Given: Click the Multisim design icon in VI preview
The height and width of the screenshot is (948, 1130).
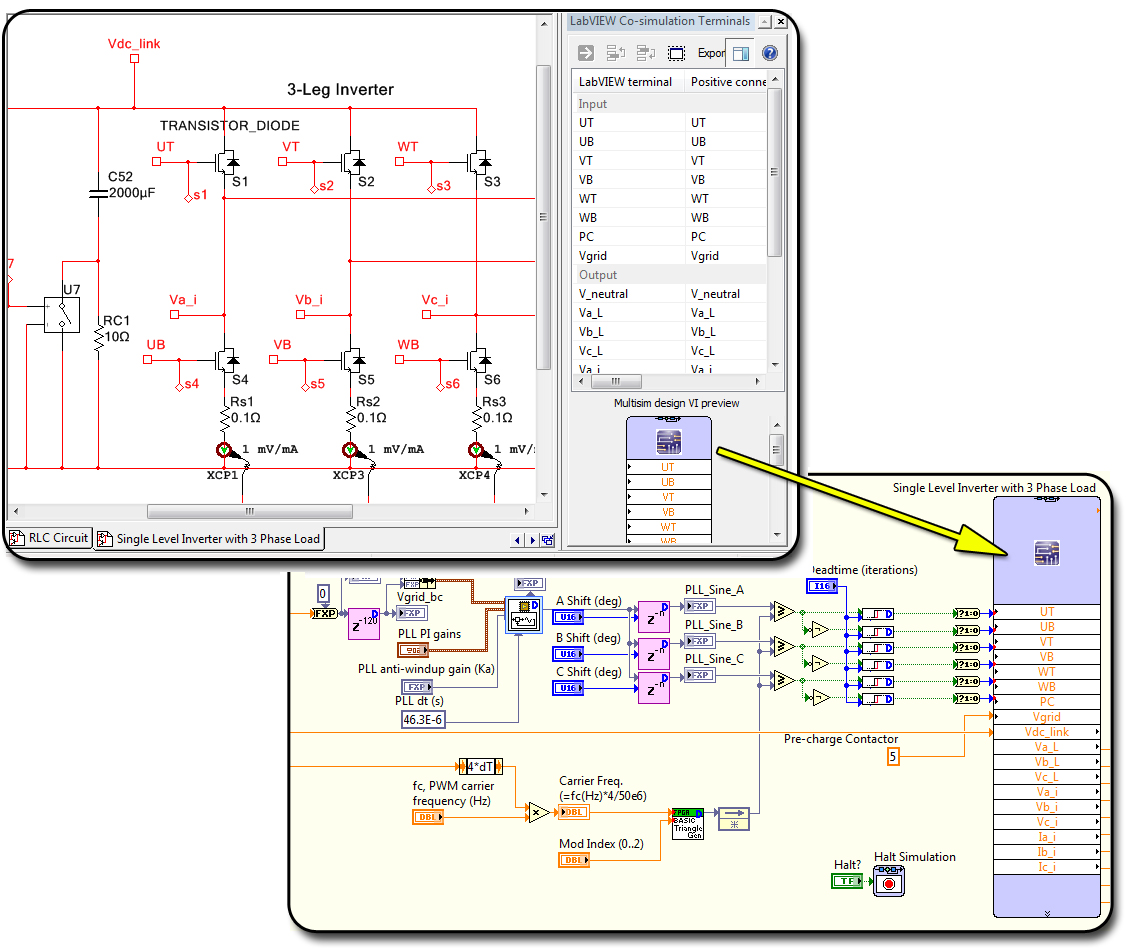Looking at the screenshot, I should coord(668,441).
